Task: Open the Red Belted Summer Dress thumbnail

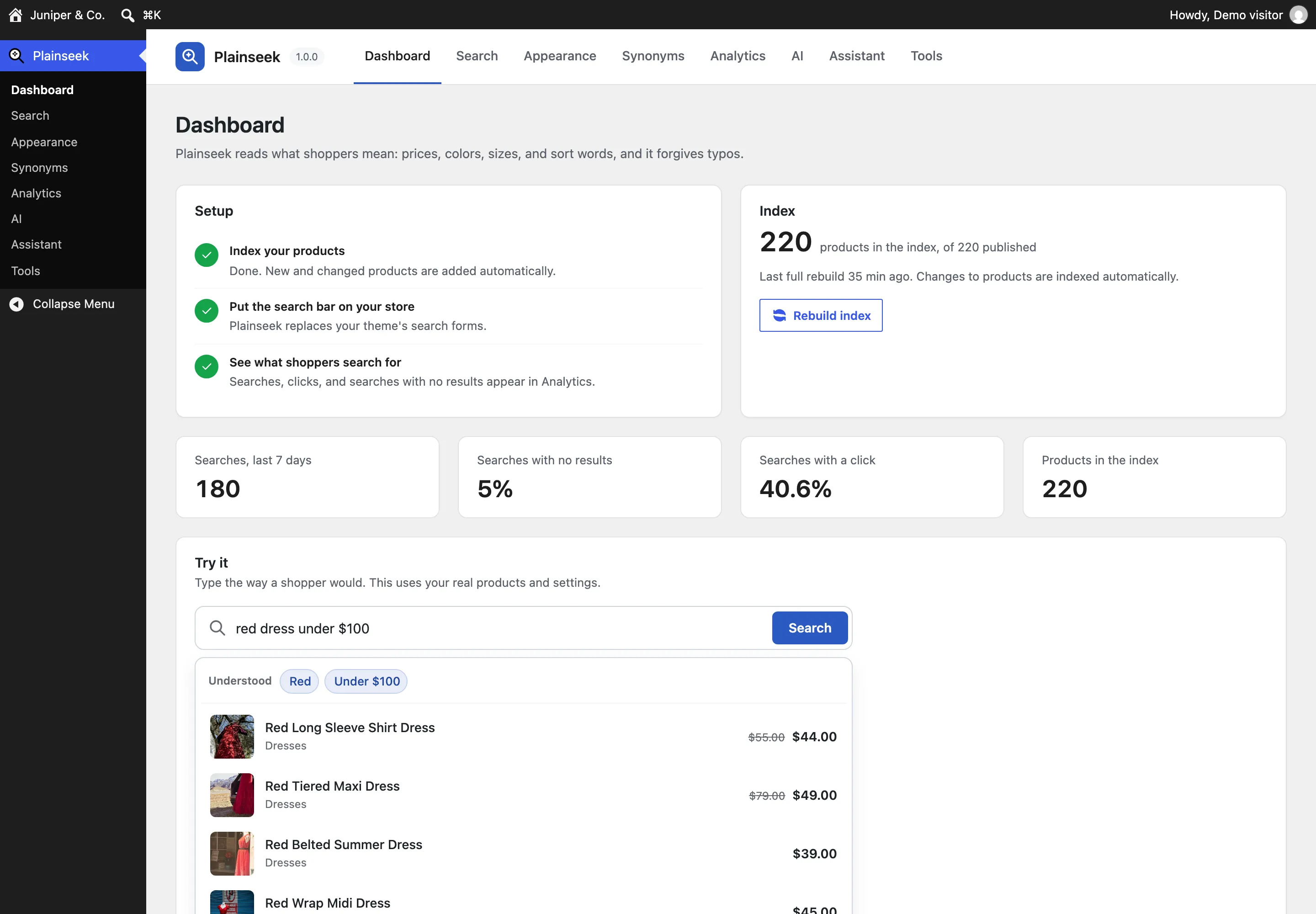Action: [232, 853]
